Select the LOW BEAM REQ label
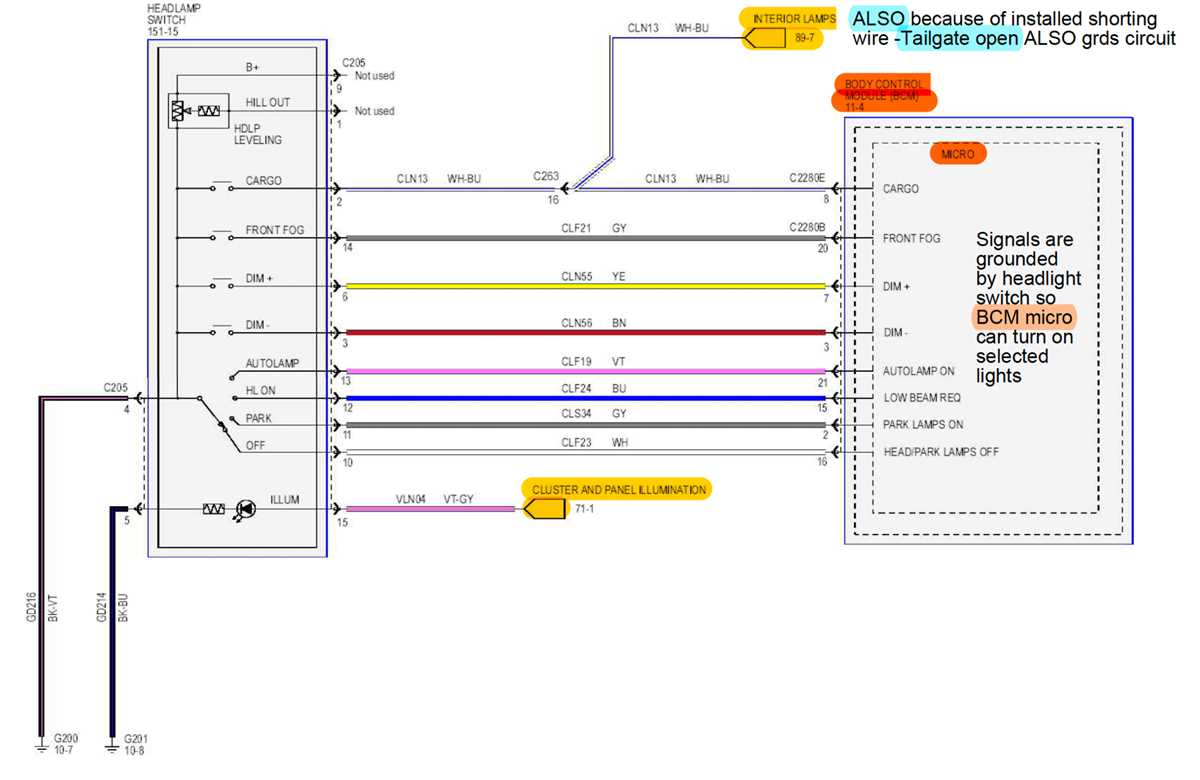The image size is (1200, 780). point(921,397)
